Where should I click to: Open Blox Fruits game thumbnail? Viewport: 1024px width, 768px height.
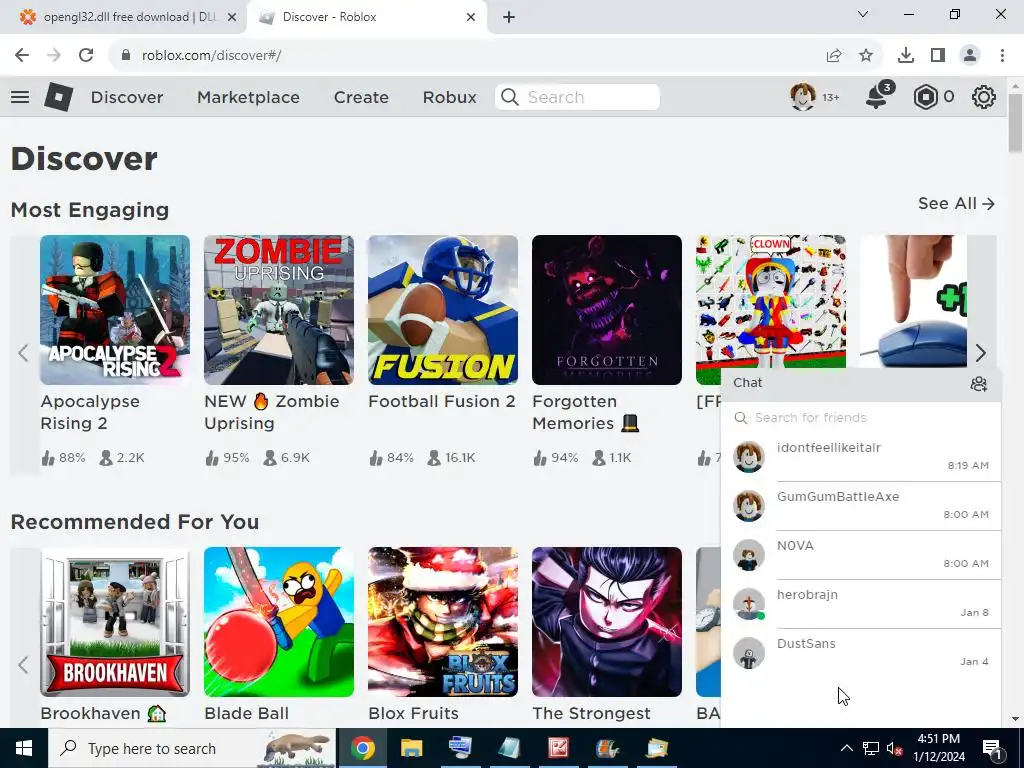pos(443,622)
